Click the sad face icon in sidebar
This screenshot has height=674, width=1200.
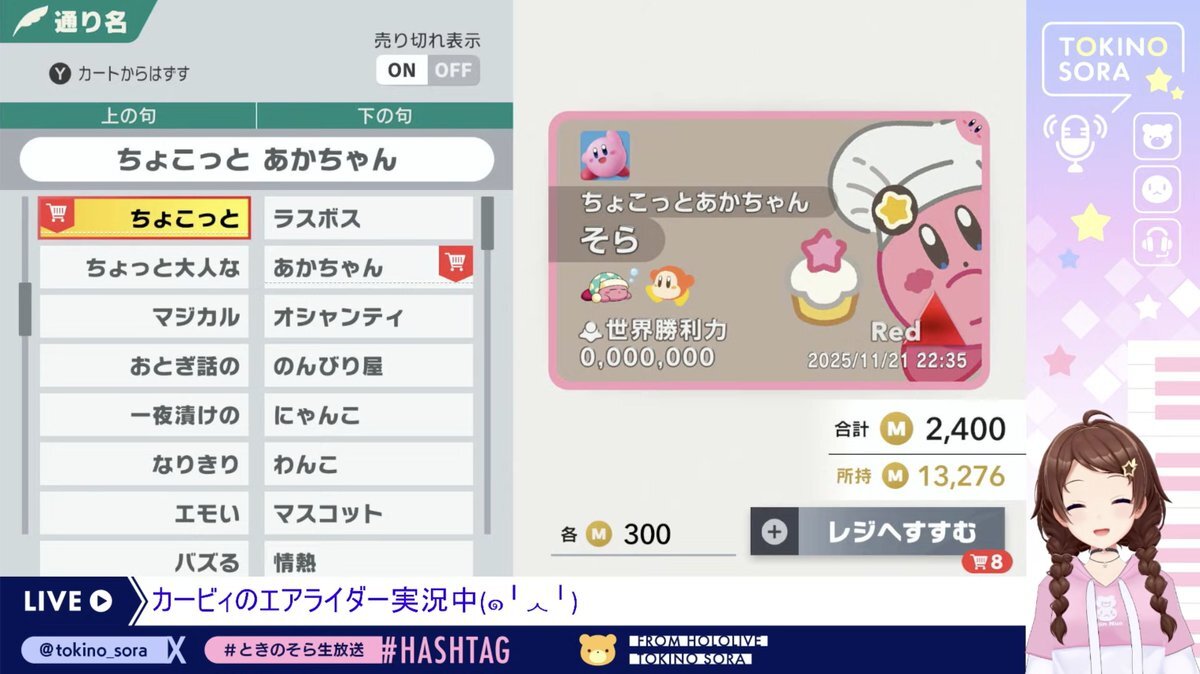pyautogui.click(x=1157, y=188)
